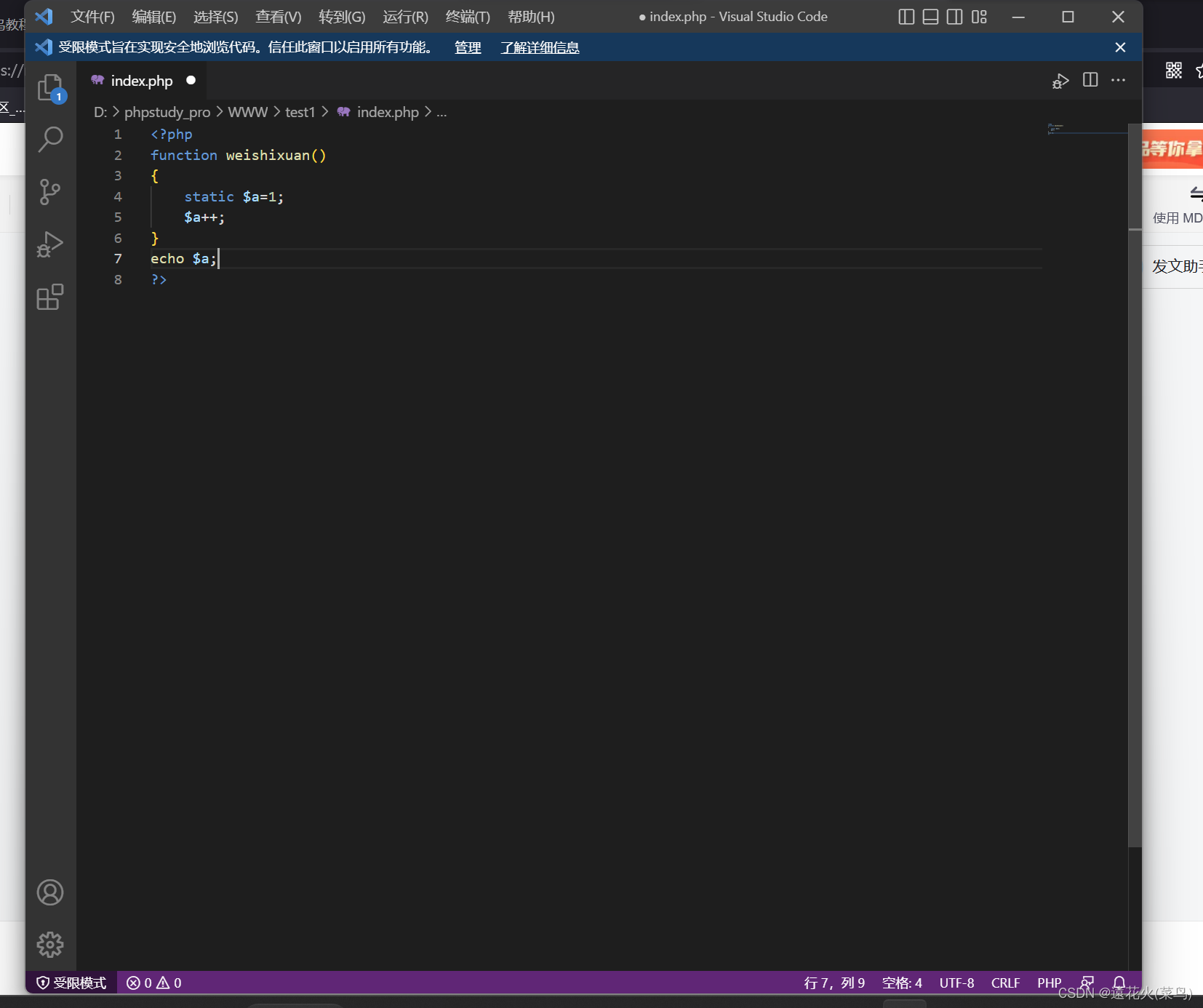Image resolution: width=1203 pixels, height=1008 pixels.
Task: Open the Search view icon
Action: pyautogui.click(x=50, y=139)
